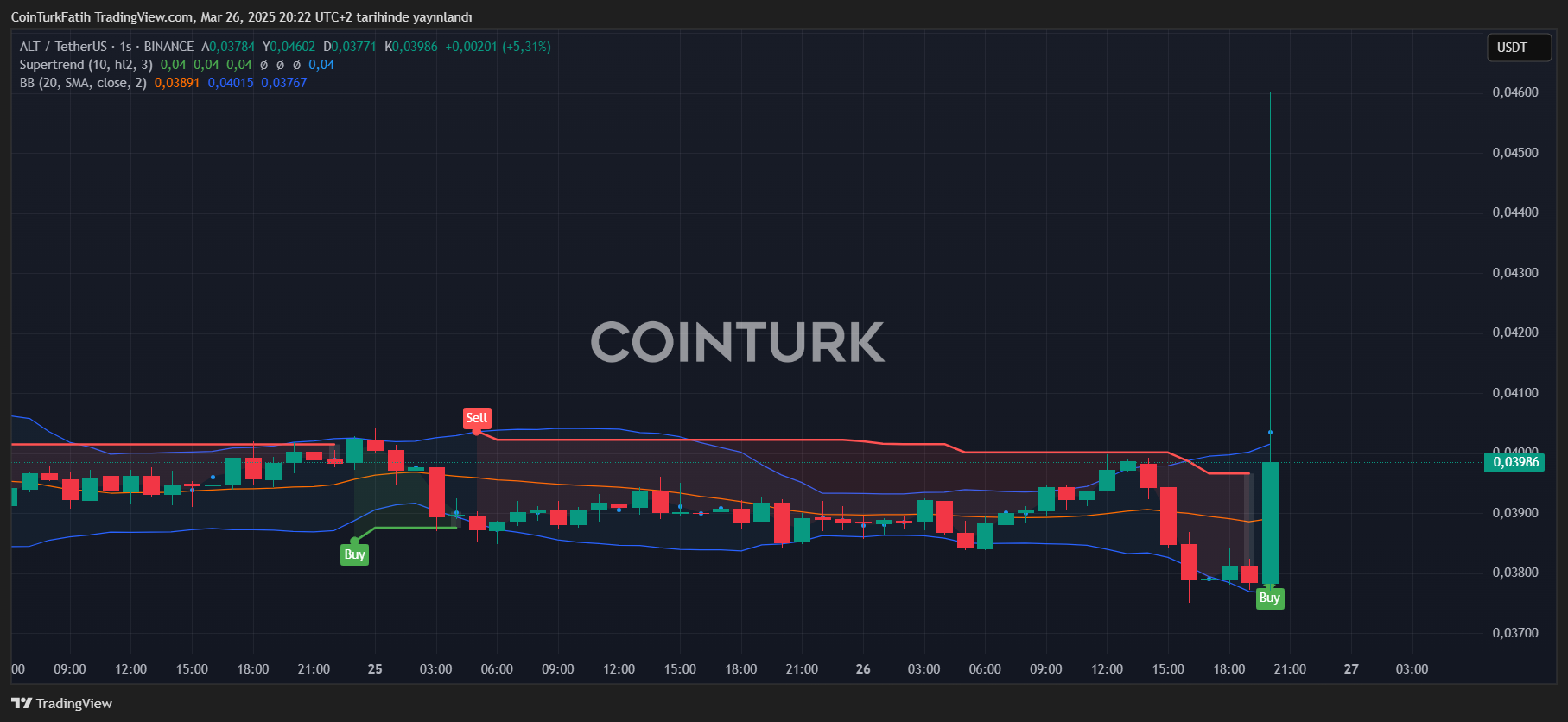Click the 0,04100 price axis label
The width and height of the screenshot is (1568, 722).
(1515, 393)
